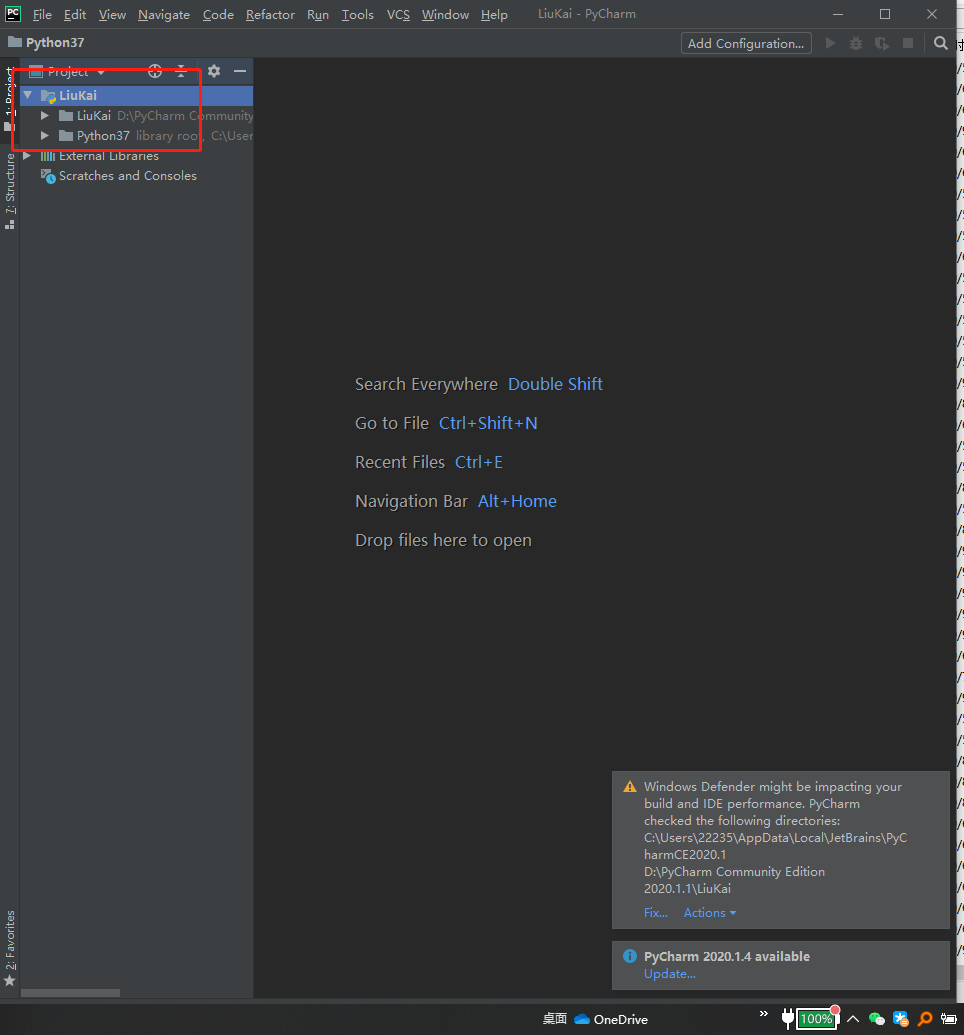This screenshot has width=964, height=1035.
Task: Open Search Everywhere magnifier icon
Action: tap(940, 44)
